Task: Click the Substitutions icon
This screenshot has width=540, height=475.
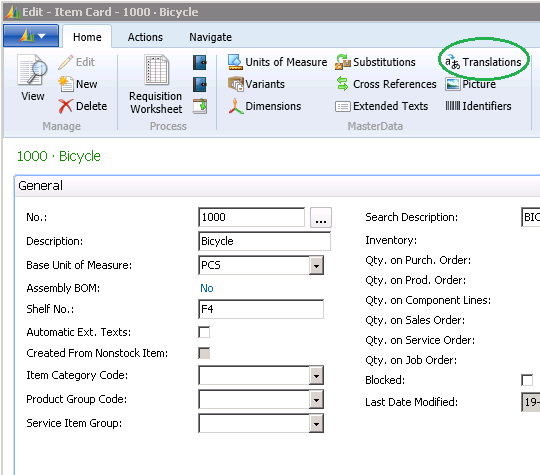Action: 343,62
